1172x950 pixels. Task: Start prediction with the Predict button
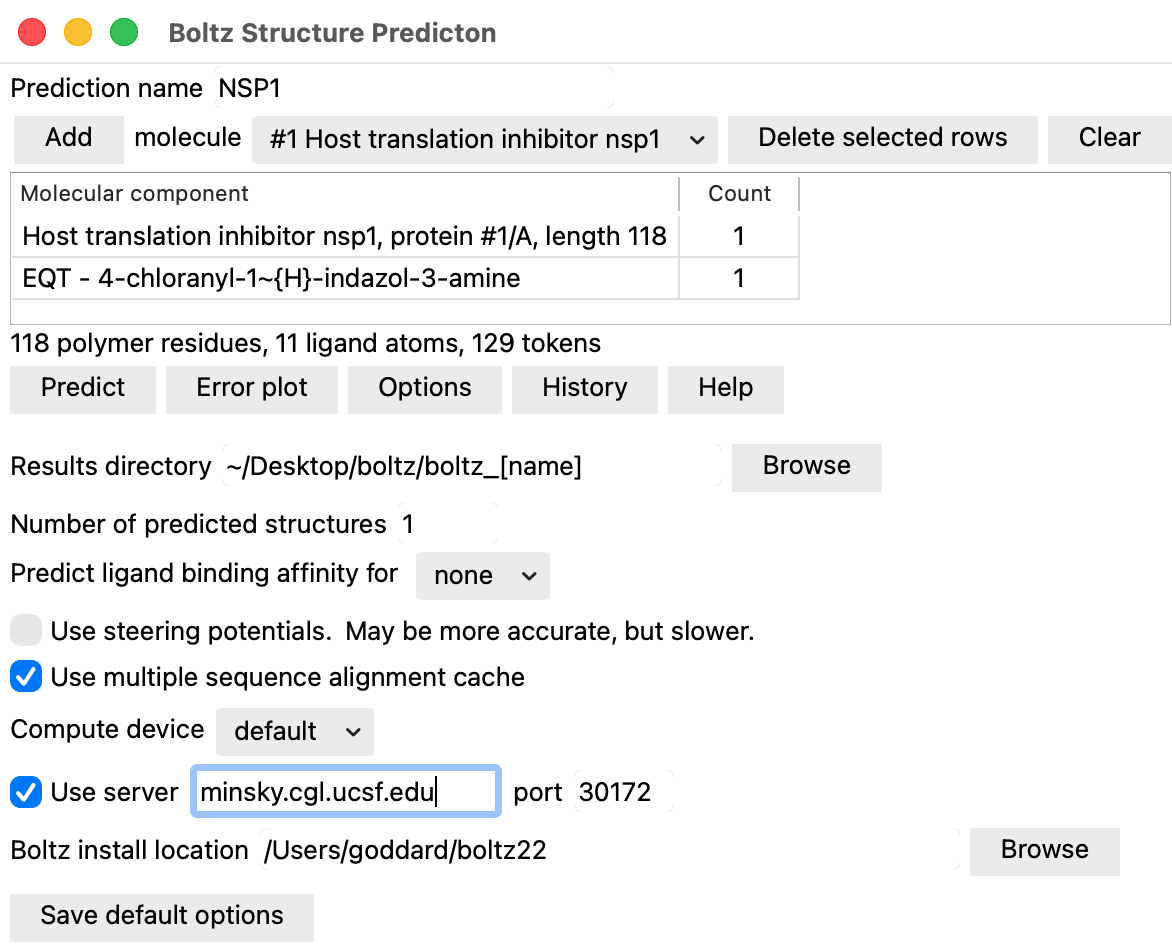pyautogui.click(x=83, y=388)
